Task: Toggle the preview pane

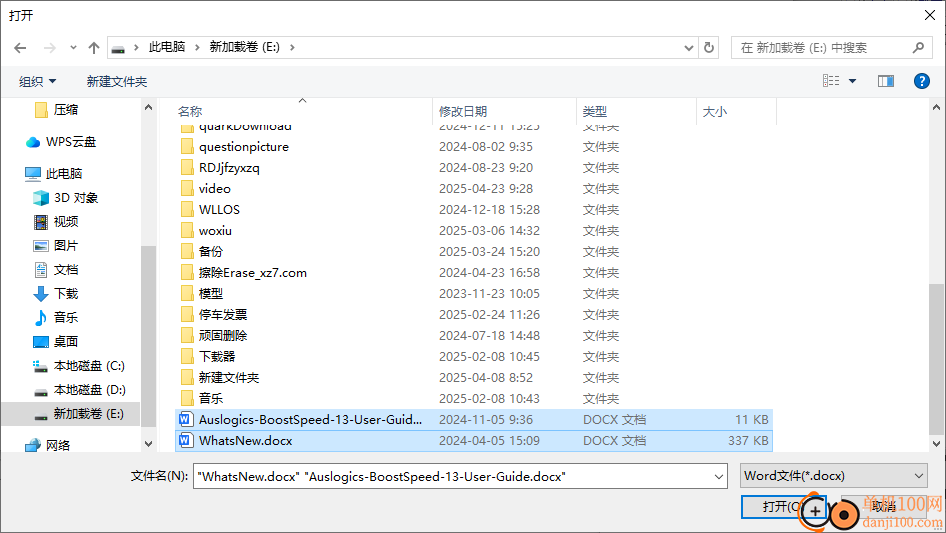Action: pyautogui.click(x=886, y=81)
